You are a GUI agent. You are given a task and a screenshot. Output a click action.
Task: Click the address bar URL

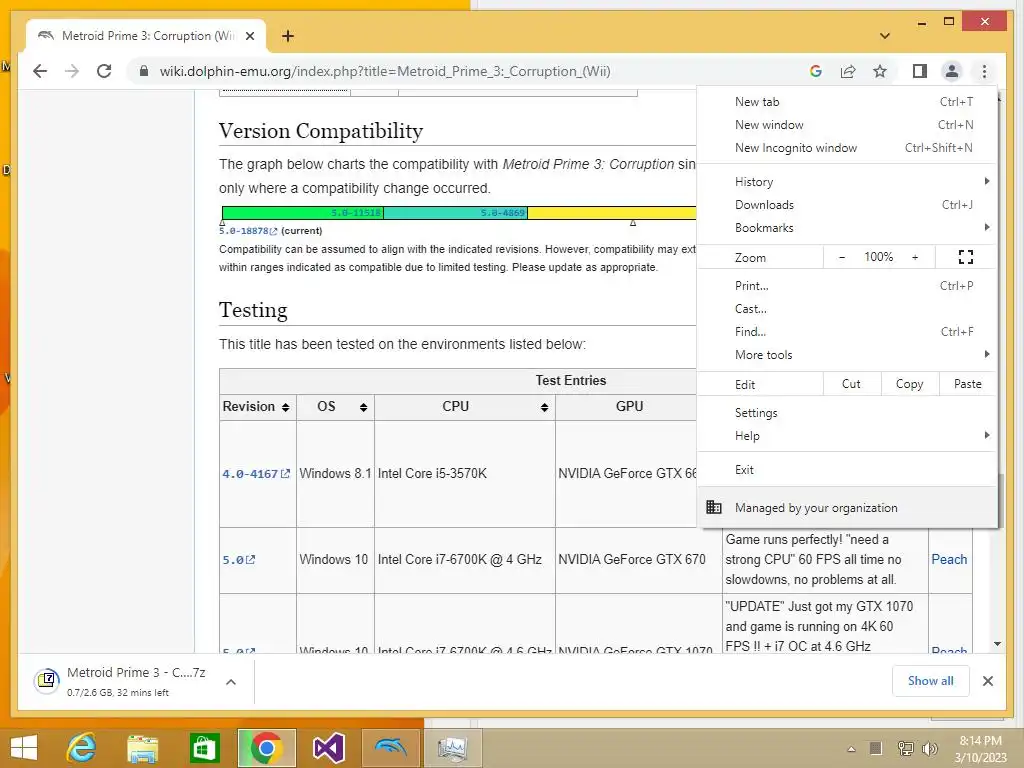coord(385,71)
